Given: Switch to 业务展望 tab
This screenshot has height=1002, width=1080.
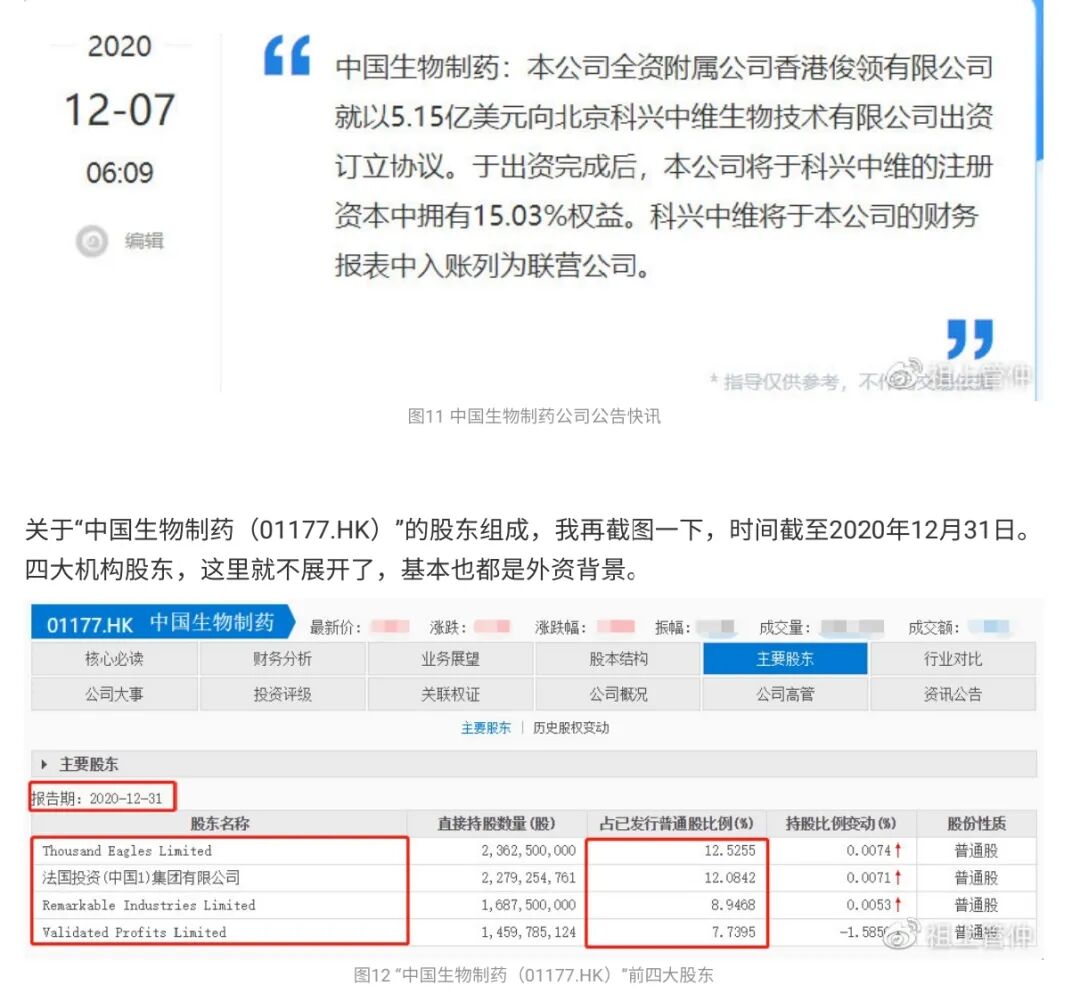Looking at the screenshot, I should (x=450, y=658).
